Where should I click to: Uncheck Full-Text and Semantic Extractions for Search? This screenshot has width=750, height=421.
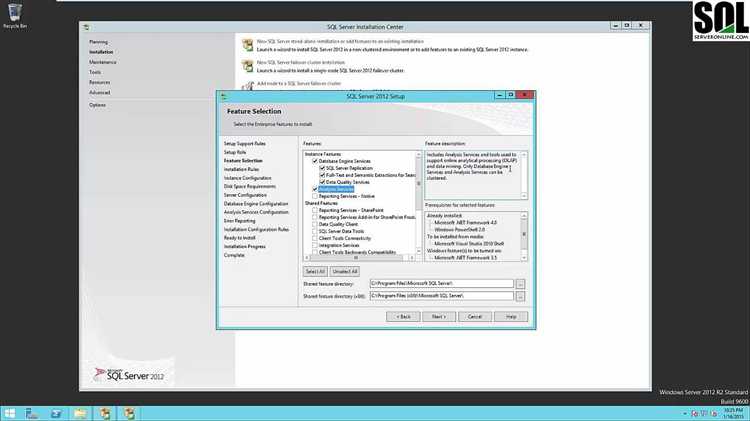tap(322, 175)
